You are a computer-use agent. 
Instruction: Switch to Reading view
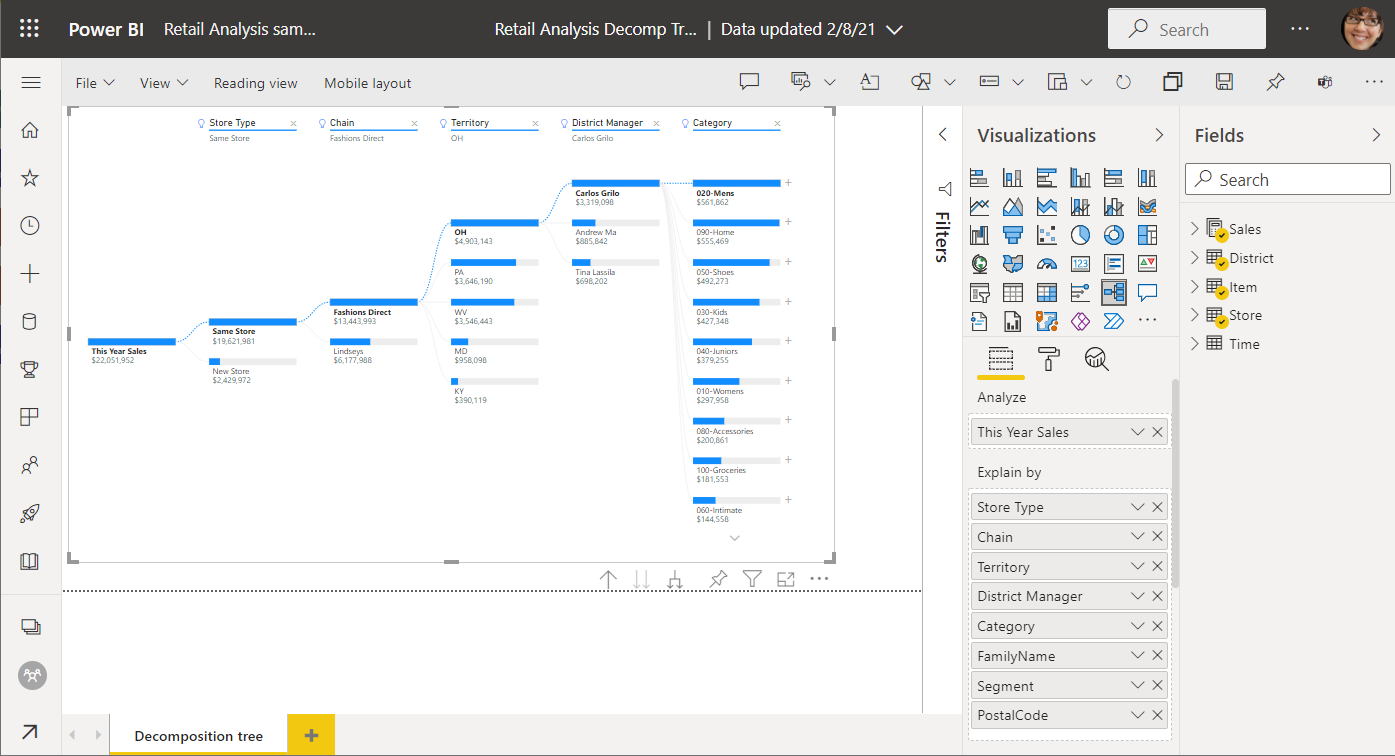click(x=256, y=83)
